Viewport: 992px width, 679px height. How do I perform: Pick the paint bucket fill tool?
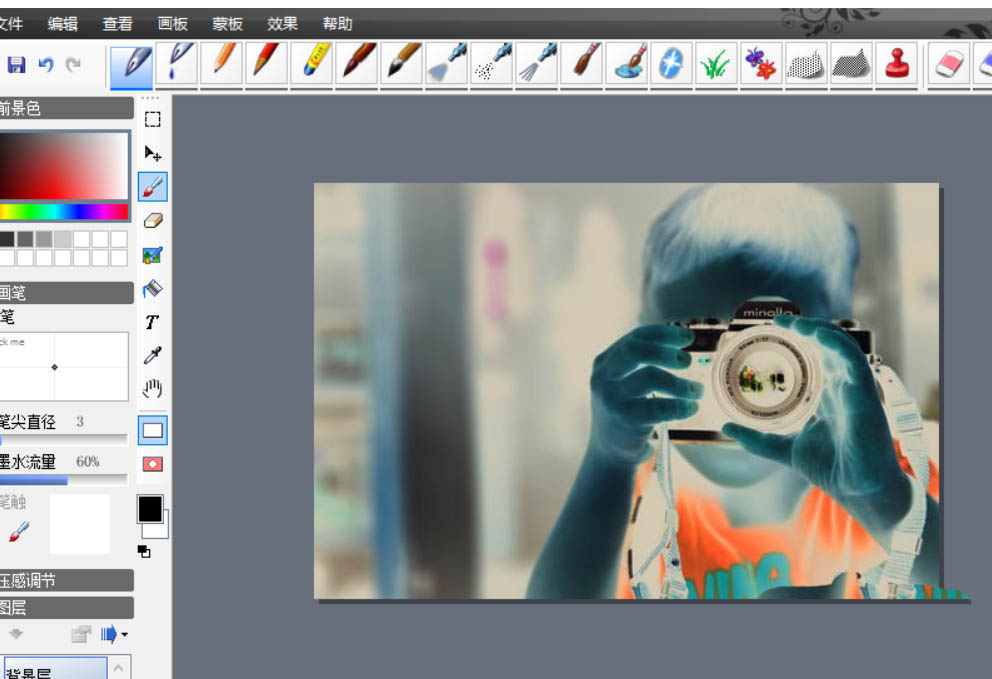click(152, 289)
